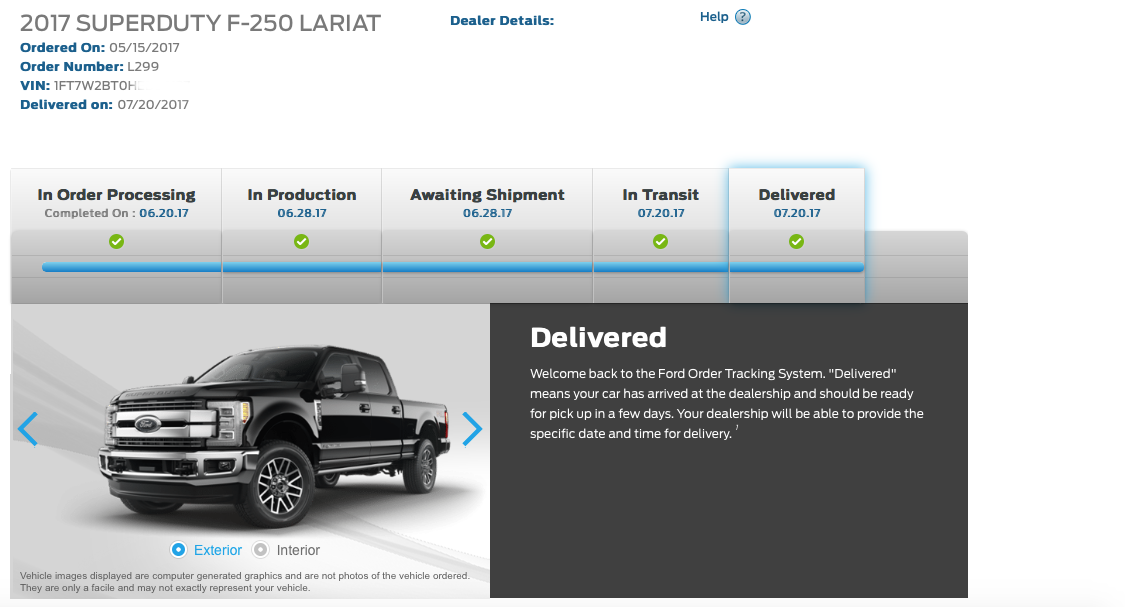Click the Awaiting Shipment date 06.28.17
This screenshot has height=607, width=1125.
tap(487, 213)
